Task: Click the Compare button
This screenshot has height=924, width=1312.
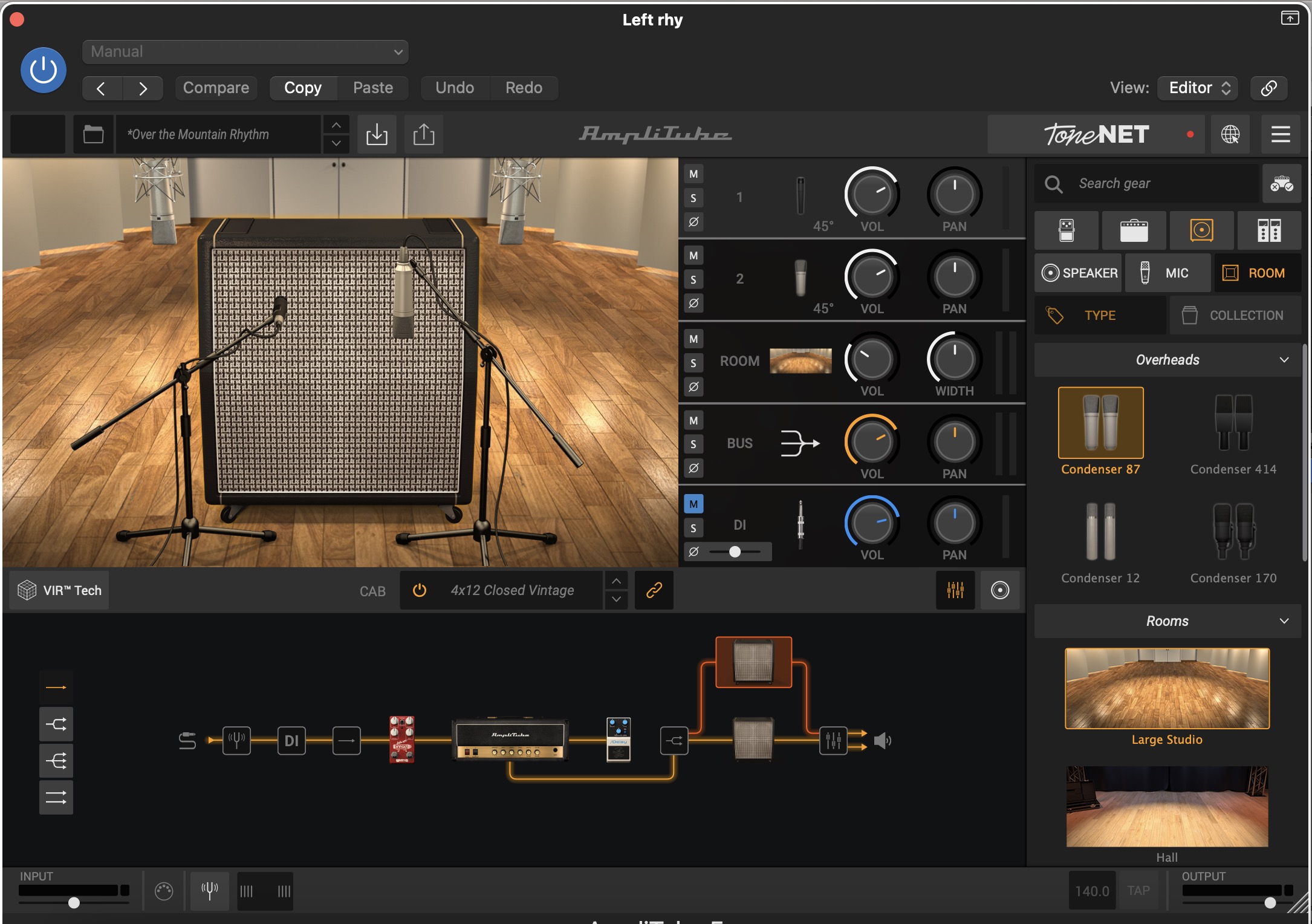Action: [x=216, y=88]
